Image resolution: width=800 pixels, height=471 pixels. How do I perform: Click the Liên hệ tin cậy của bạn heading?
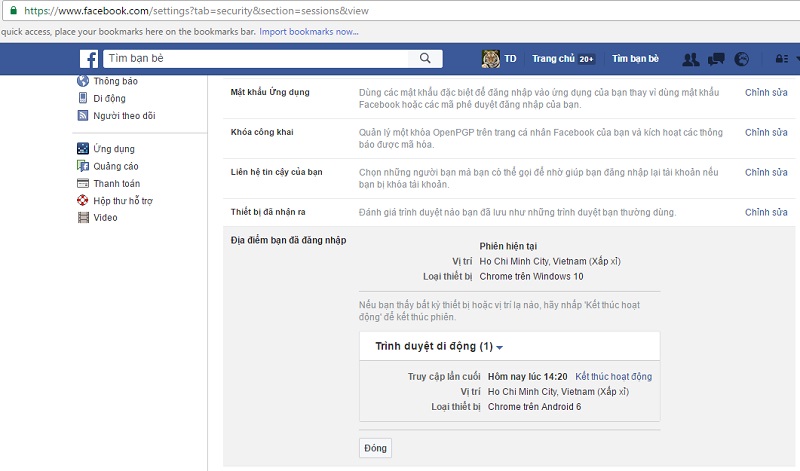tap(277, 172)
